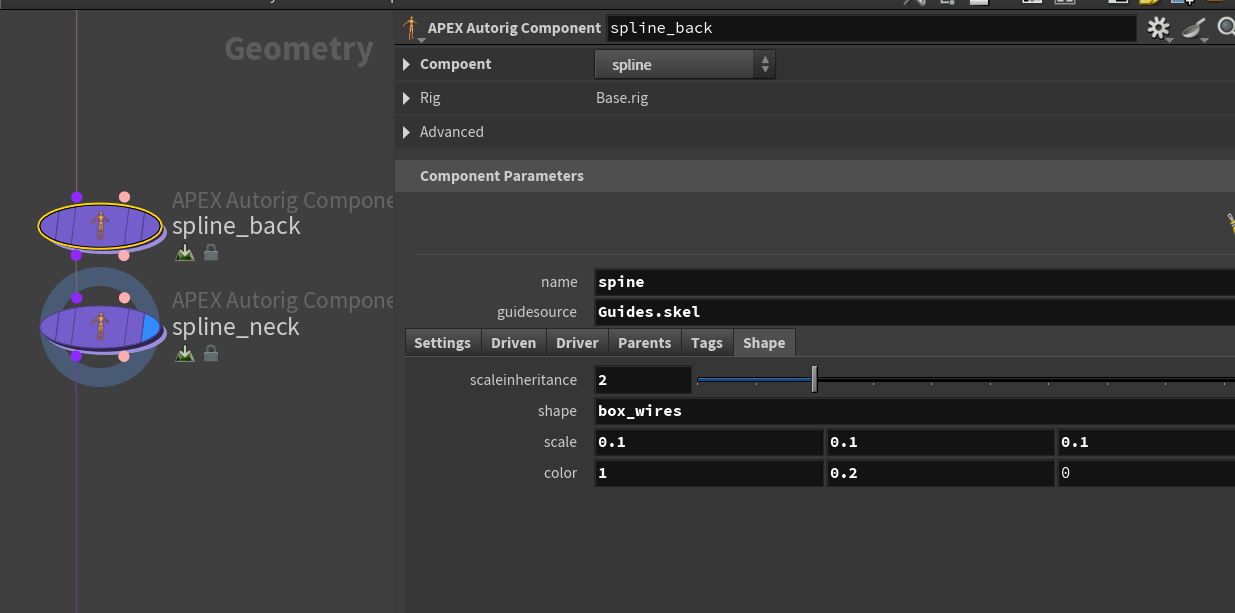Click the lock badge under spline_neck
1235x613 pixels.
click(211, 354)
